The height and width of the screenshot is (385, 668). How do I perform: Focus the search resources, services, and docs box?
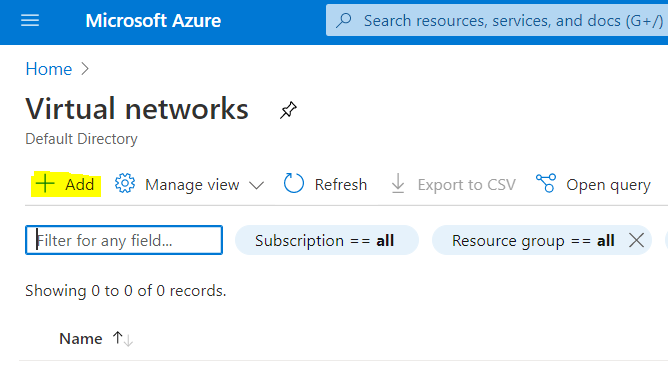coord(497,20)
